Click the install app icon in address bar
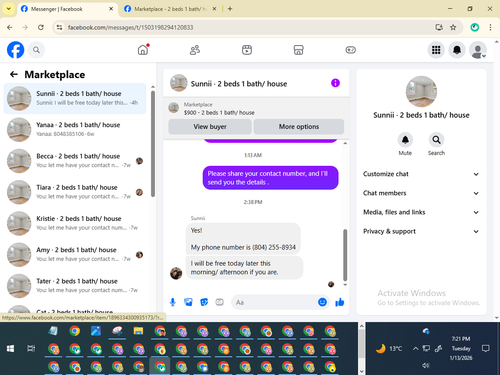The image size is (500, 375). 439,27
